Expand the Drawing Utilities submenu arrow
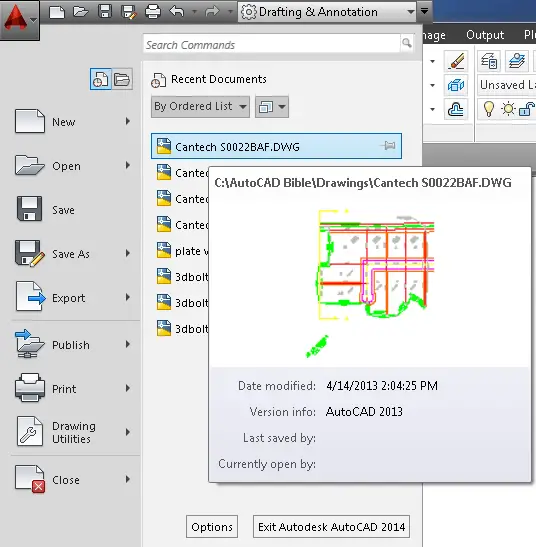536x547 pixels. [128, 432]
